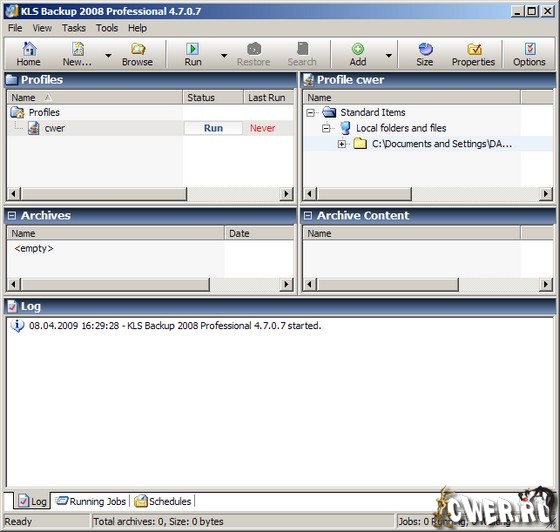Screen dimensions: 560x532
Task: Select the cwer profile row
Action: (x=150, y=128)
